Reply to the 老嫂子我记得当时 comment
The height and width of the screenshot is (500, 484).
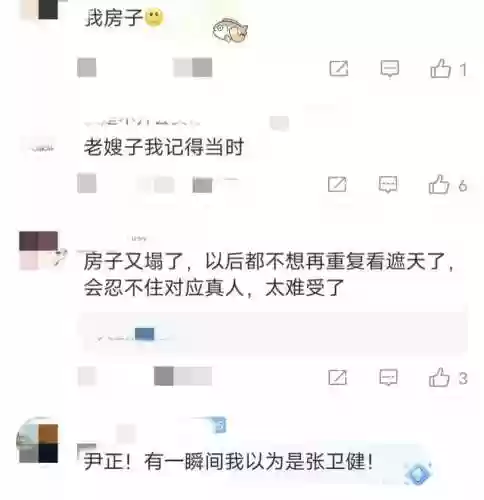tap(388, 184)
